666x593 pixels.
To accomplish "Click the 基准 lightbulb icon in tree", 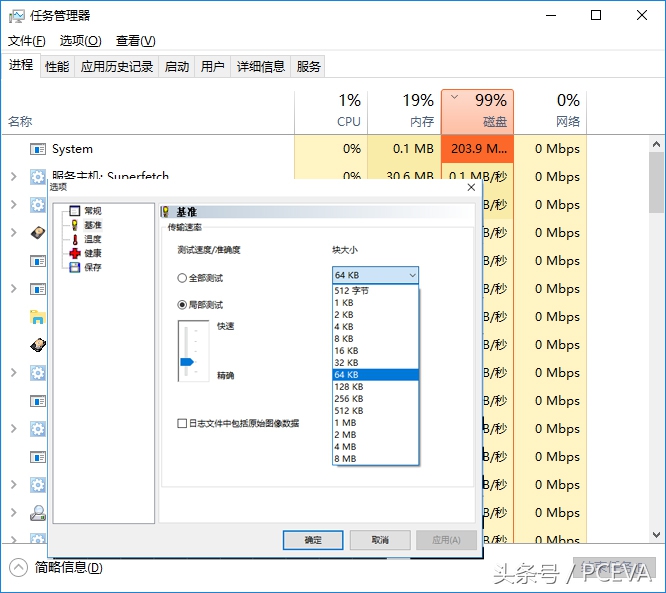I will [75, 225].
